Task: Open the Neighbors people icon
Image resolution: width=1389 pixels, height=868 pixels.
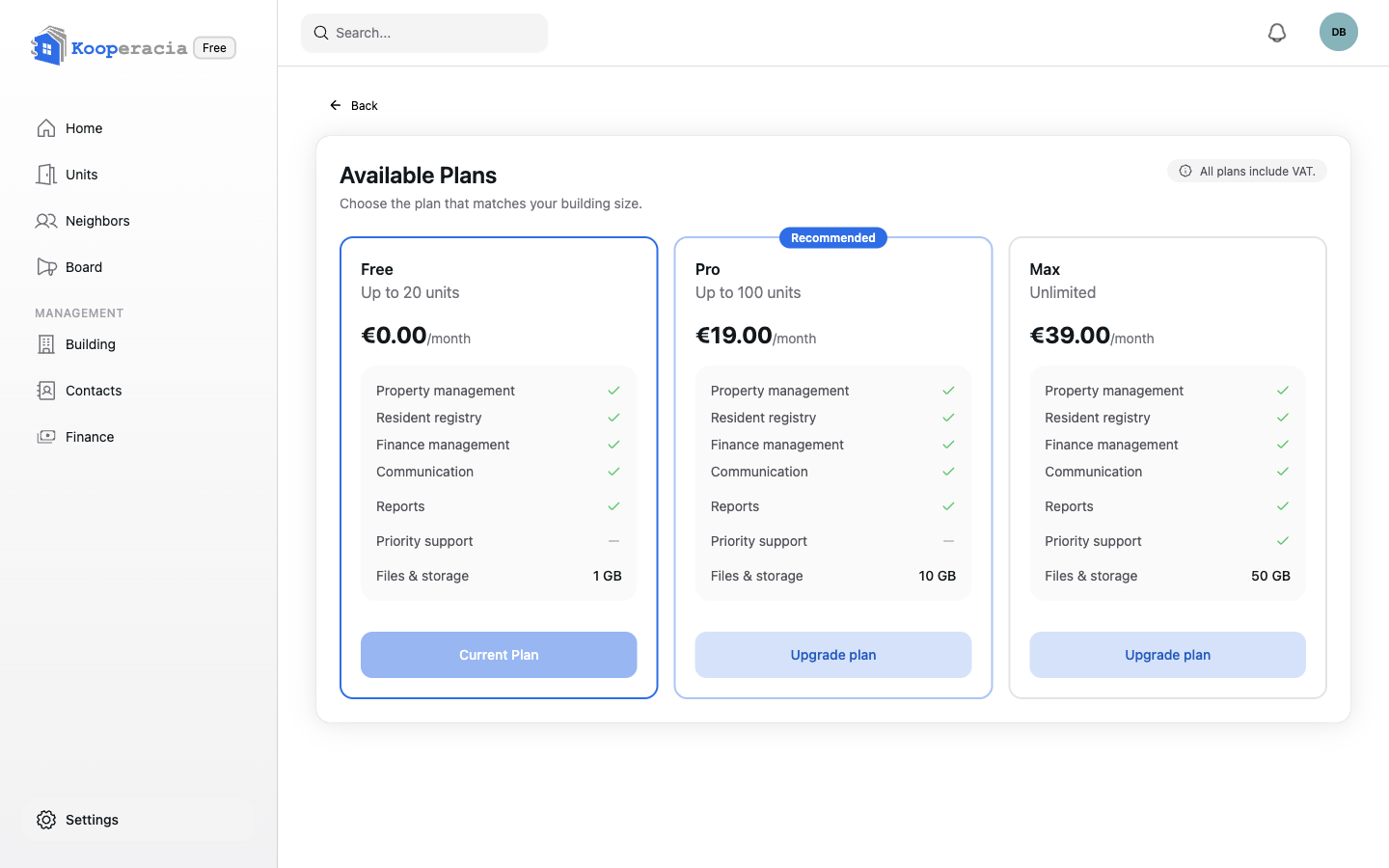Action: coord(46,221)
